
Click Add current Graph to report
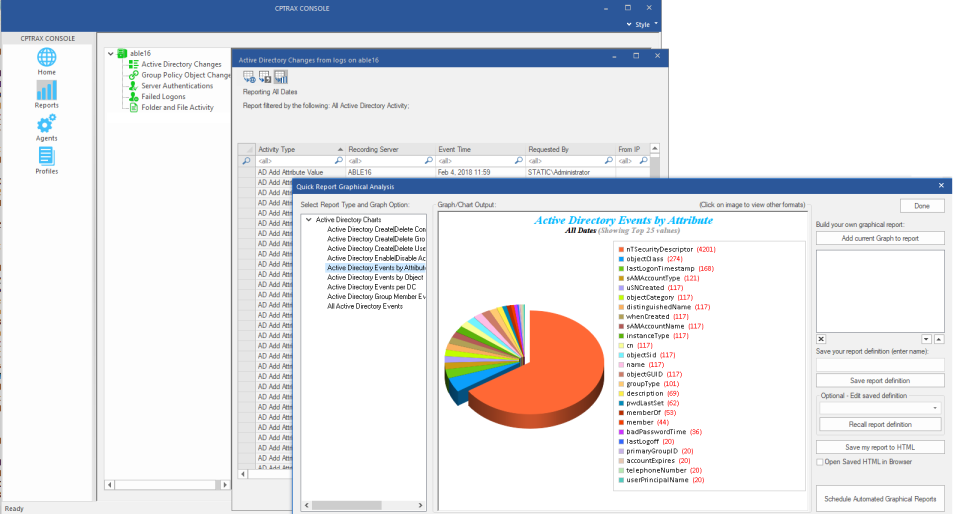click(x=880, y=239)
